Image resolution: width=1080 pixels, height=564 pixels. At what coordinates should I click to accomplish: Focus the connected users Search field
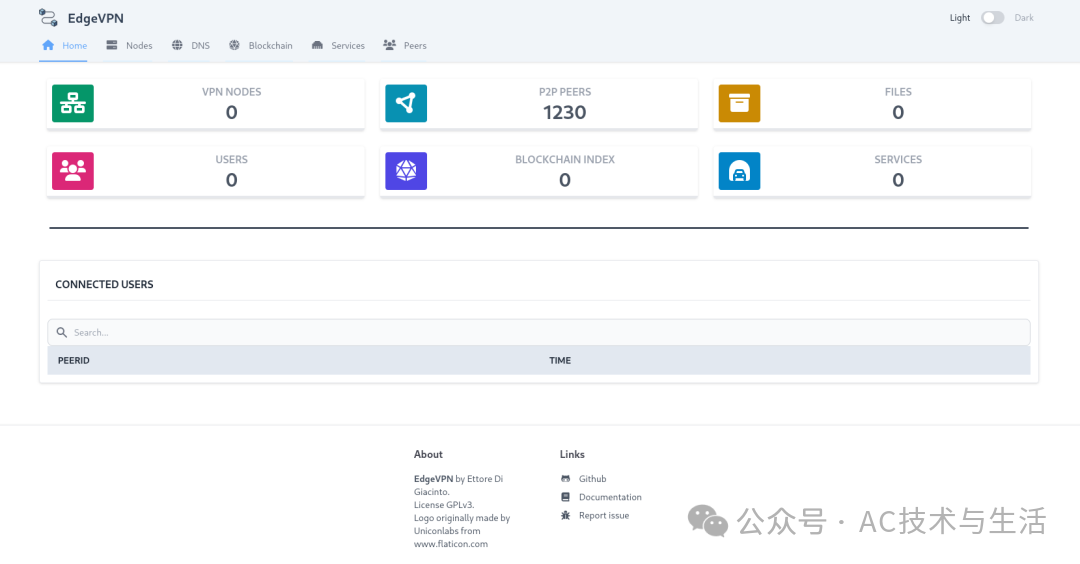[540, 332]
